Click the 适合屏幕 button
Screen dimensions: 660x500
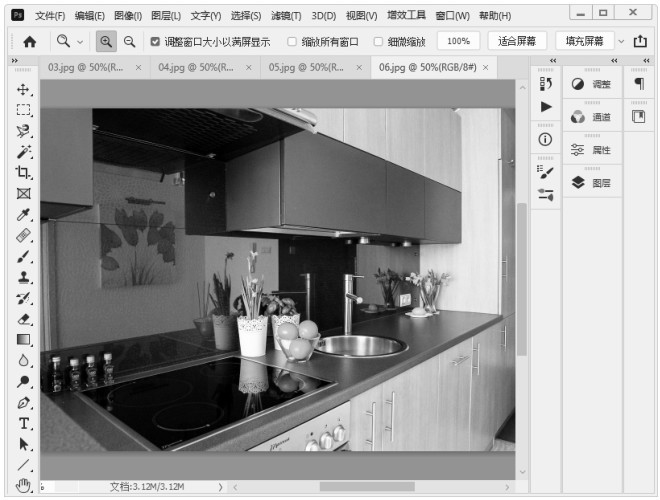pos(517,41)
